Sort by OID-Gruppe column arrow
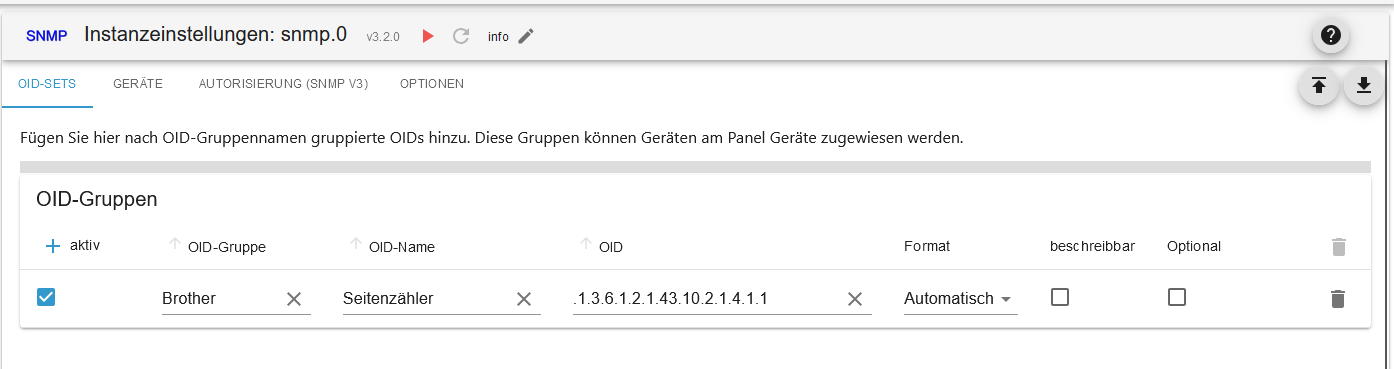The height and width of the screenshot is (369, 1394). (x=175, y=245)
